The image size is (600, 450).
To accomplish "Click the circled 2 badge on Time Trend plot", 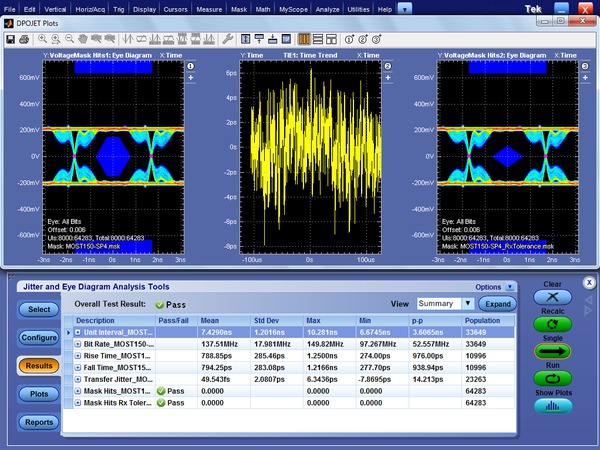I will pos(388,66).
